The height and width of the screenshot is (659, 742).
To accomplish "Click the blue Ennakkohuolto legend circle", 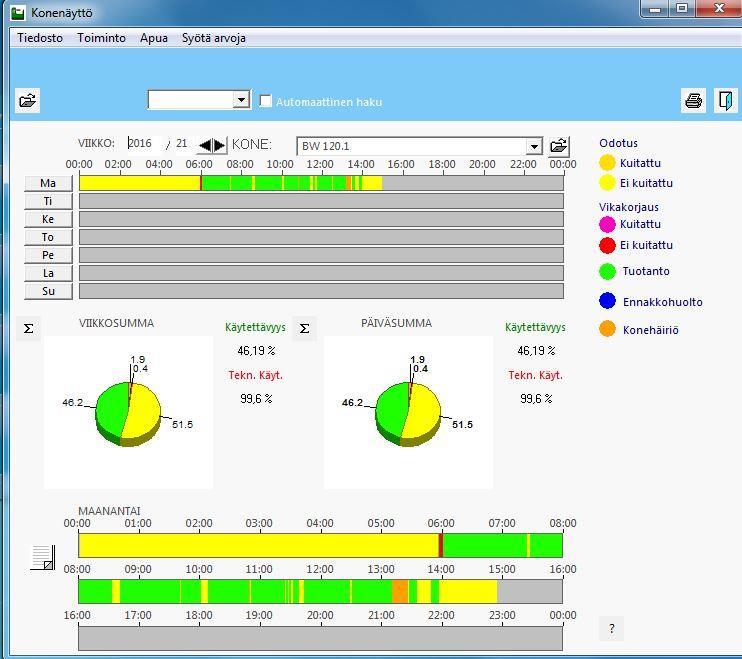I will pos(607,301).
